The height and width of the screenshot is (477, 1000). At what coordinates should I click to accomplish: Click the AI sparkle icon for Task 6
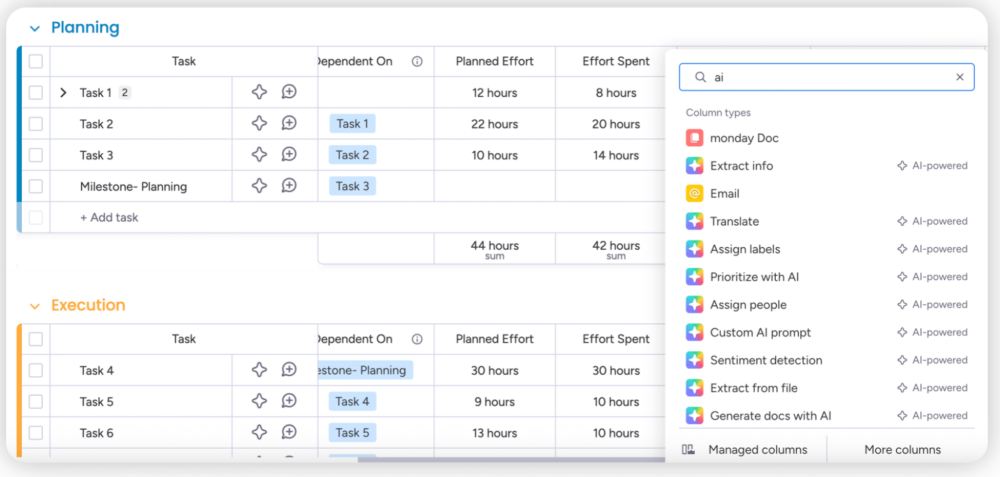259,433
